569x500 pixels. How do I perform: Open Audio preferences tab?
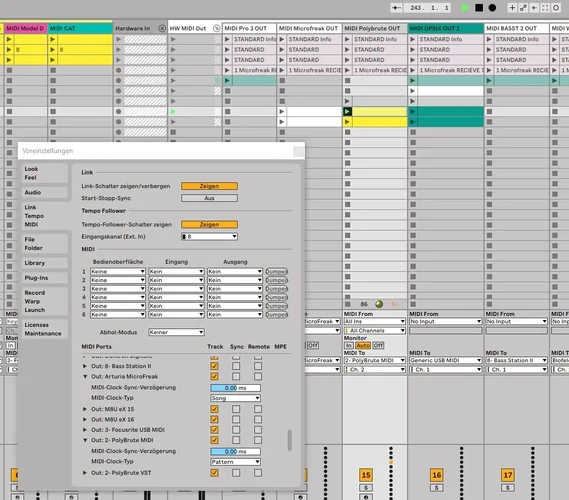(44, 192)
